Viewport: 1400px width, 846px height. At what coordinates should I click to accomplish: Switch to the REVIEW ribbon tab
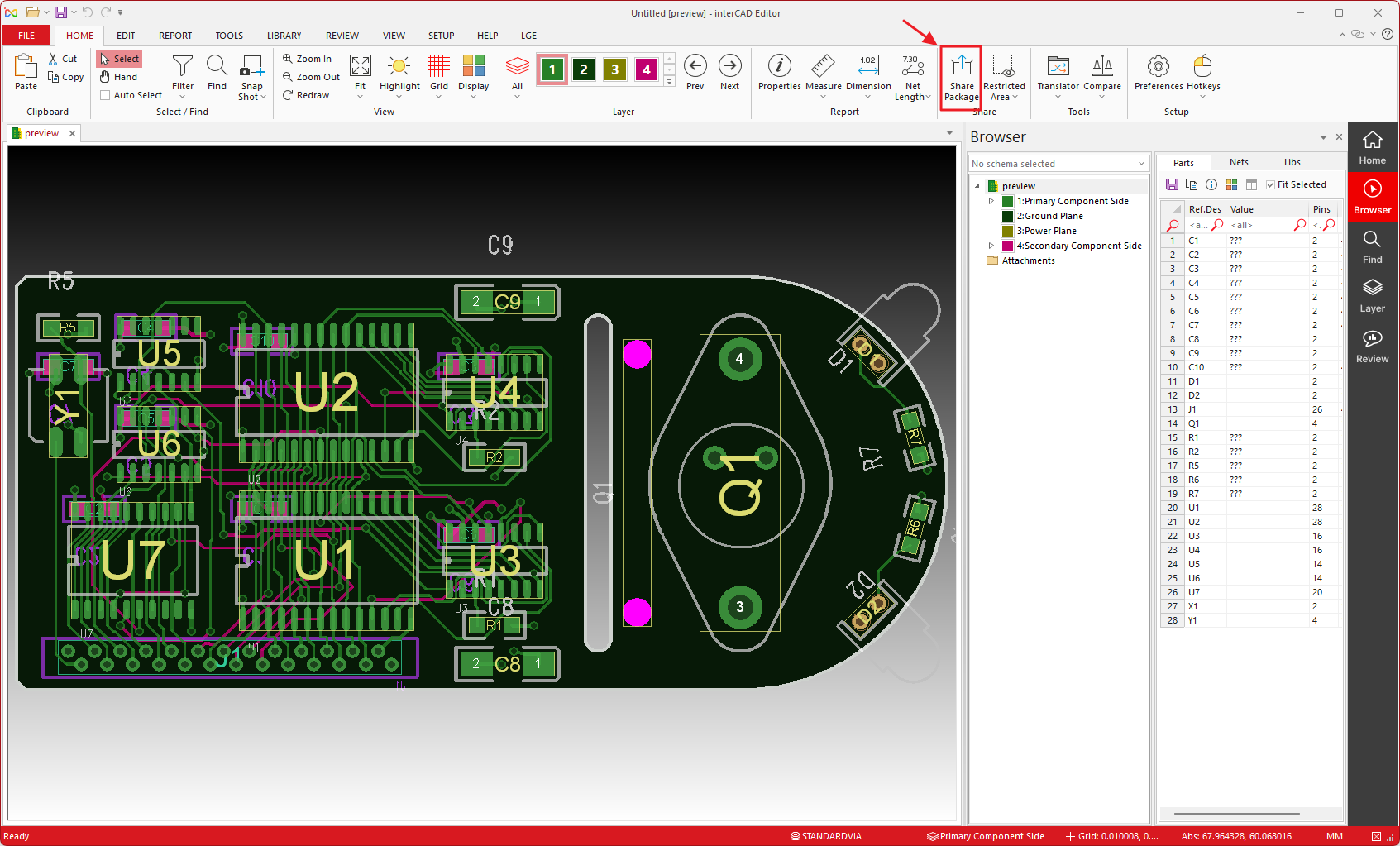[x=342, y=36]
